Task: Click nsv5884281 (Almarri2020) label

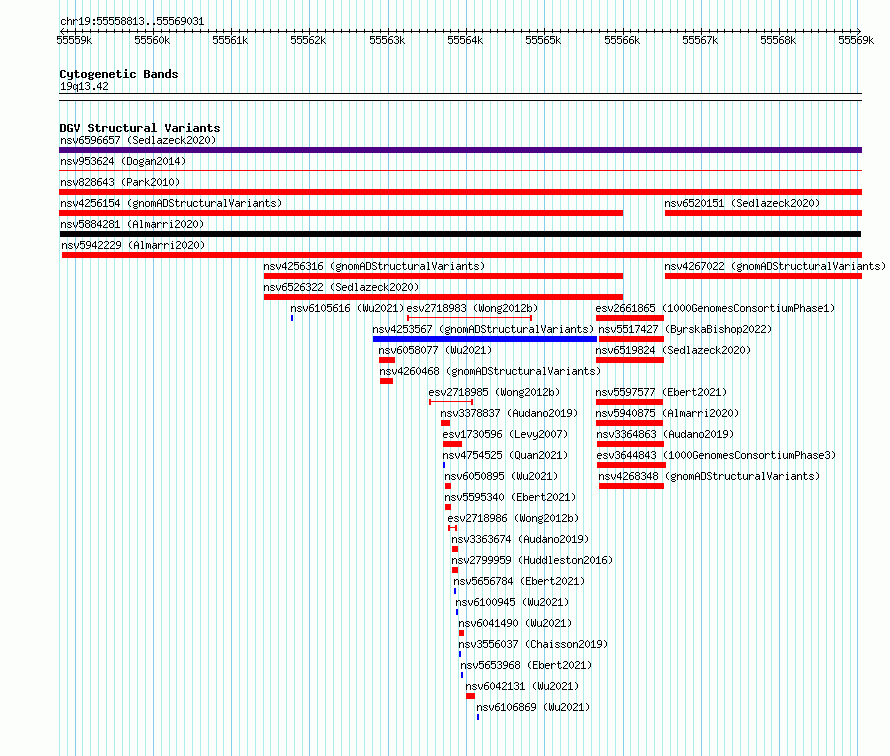Action: coord(132,224)
